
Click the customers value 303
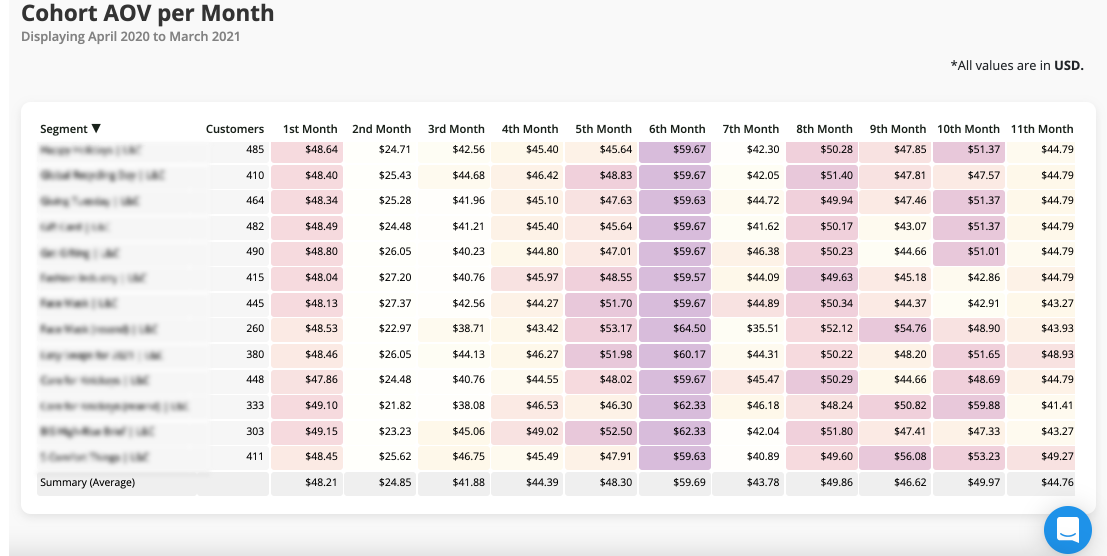pyautogui.click(x=255, y=432)
